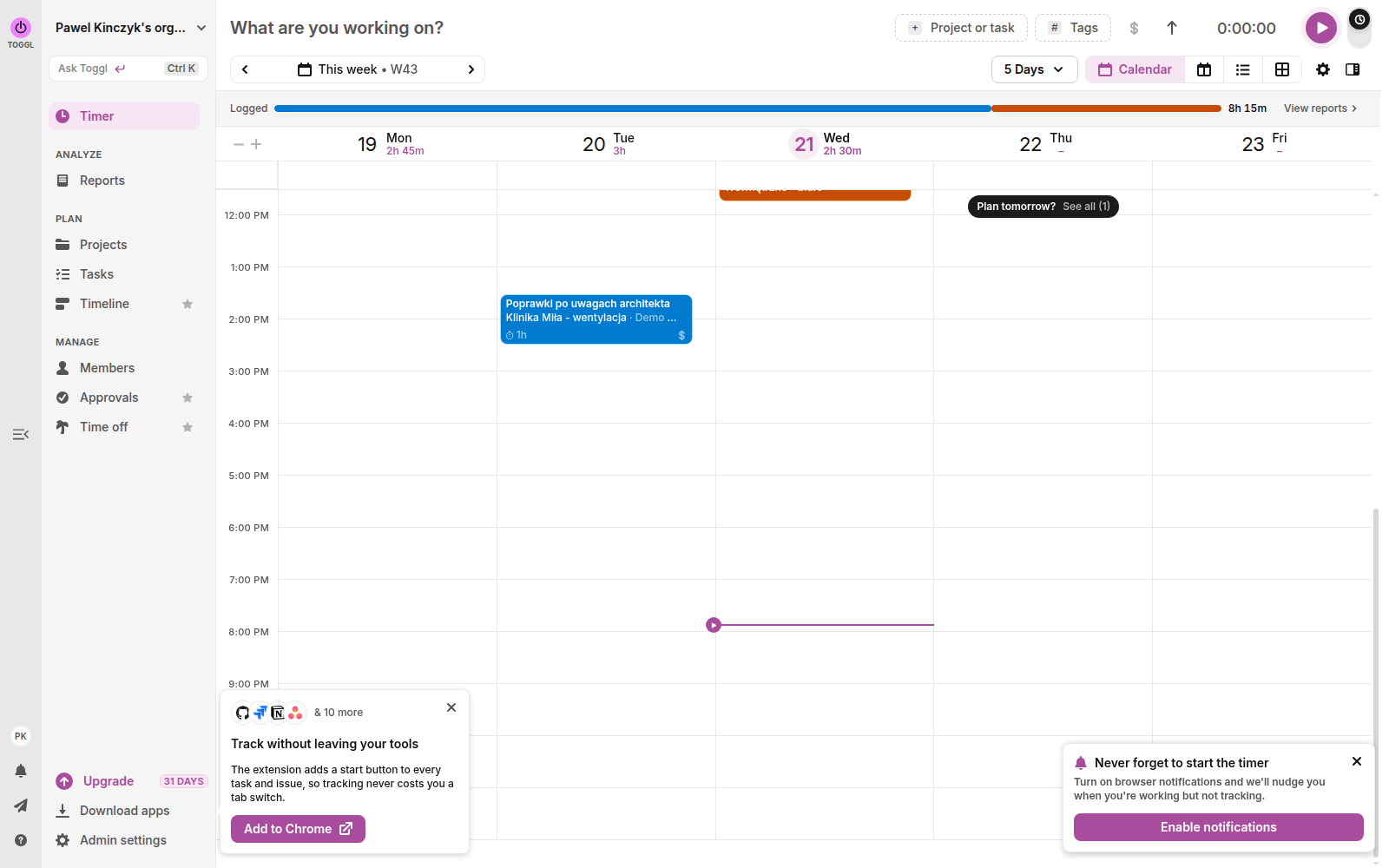Click the current time marker play icon
Screen dimensions: 1389x868
[x=714, y=625]
